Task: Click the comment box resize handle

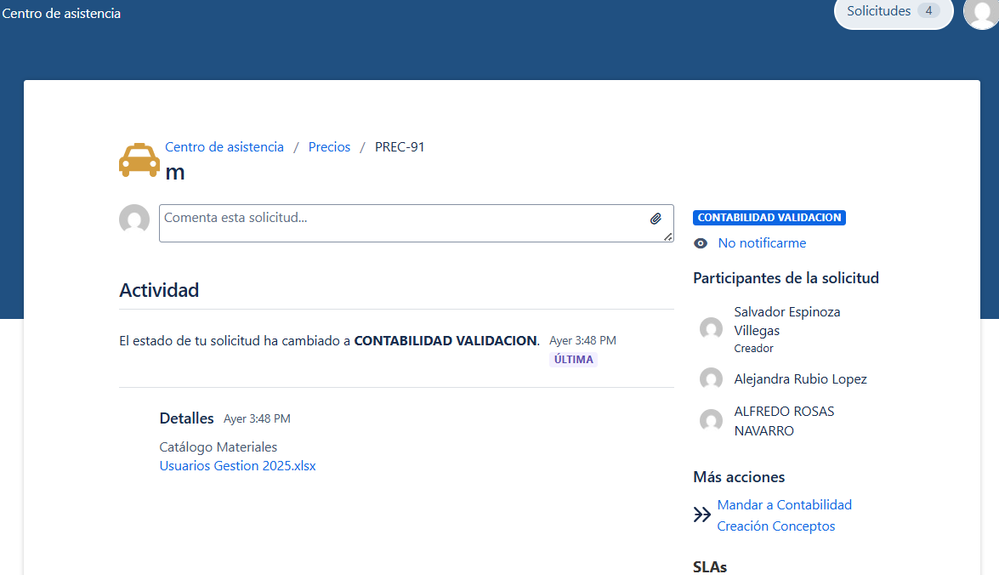Action: 667,236
